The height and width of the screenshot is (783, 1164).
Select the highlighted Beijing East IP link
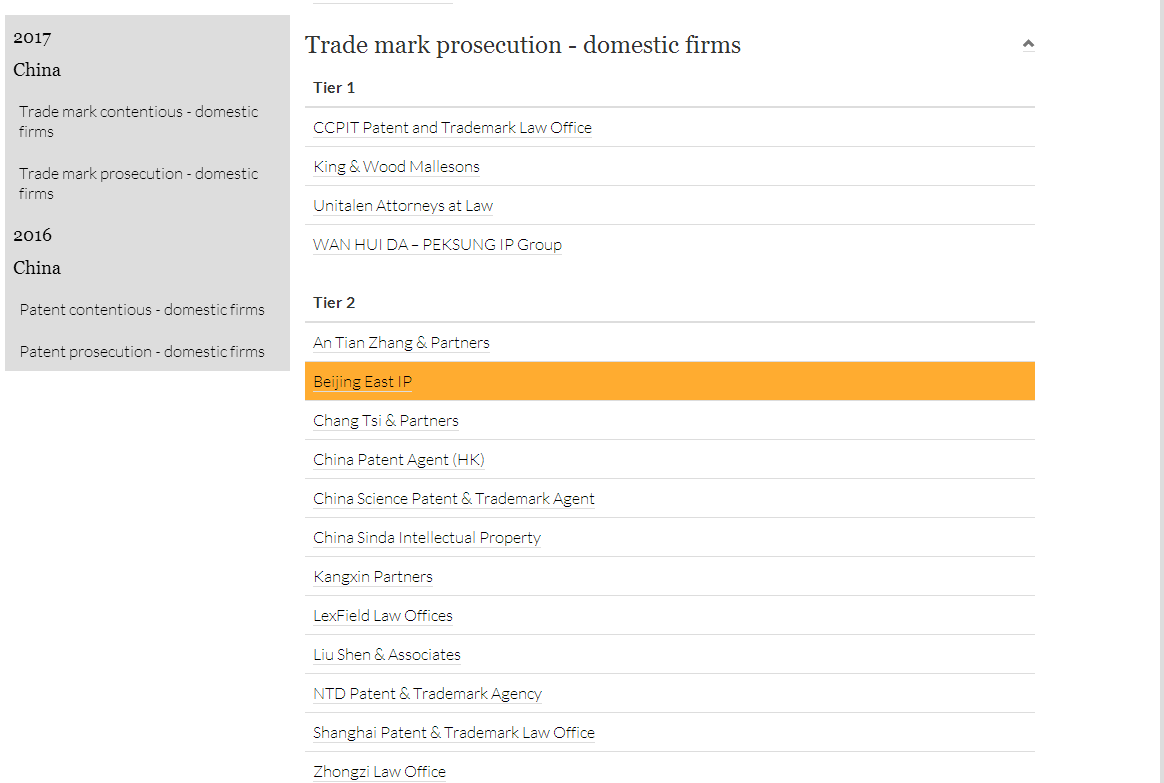click(x=362, y=381)
